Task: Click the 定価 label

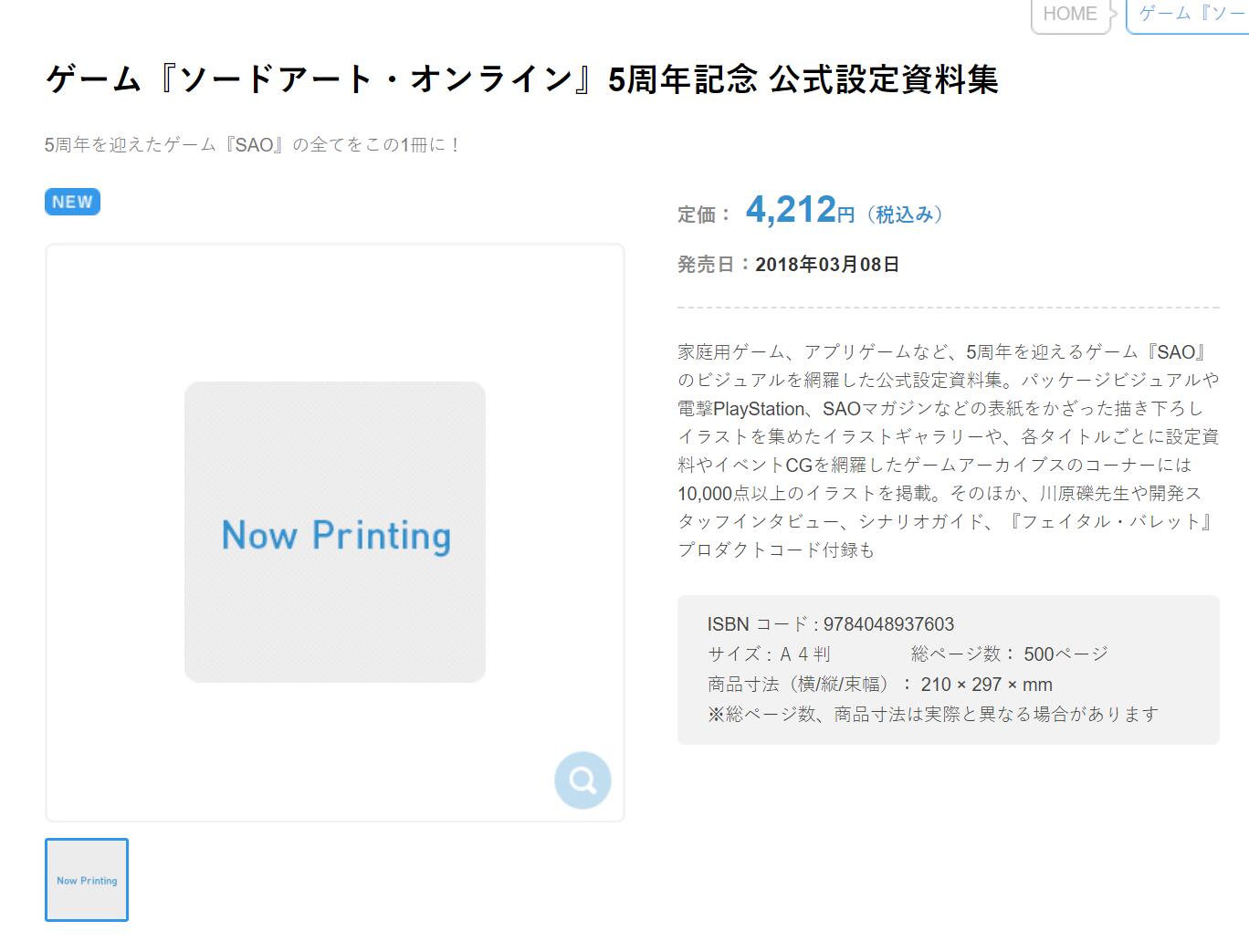Action: [697, 214]
